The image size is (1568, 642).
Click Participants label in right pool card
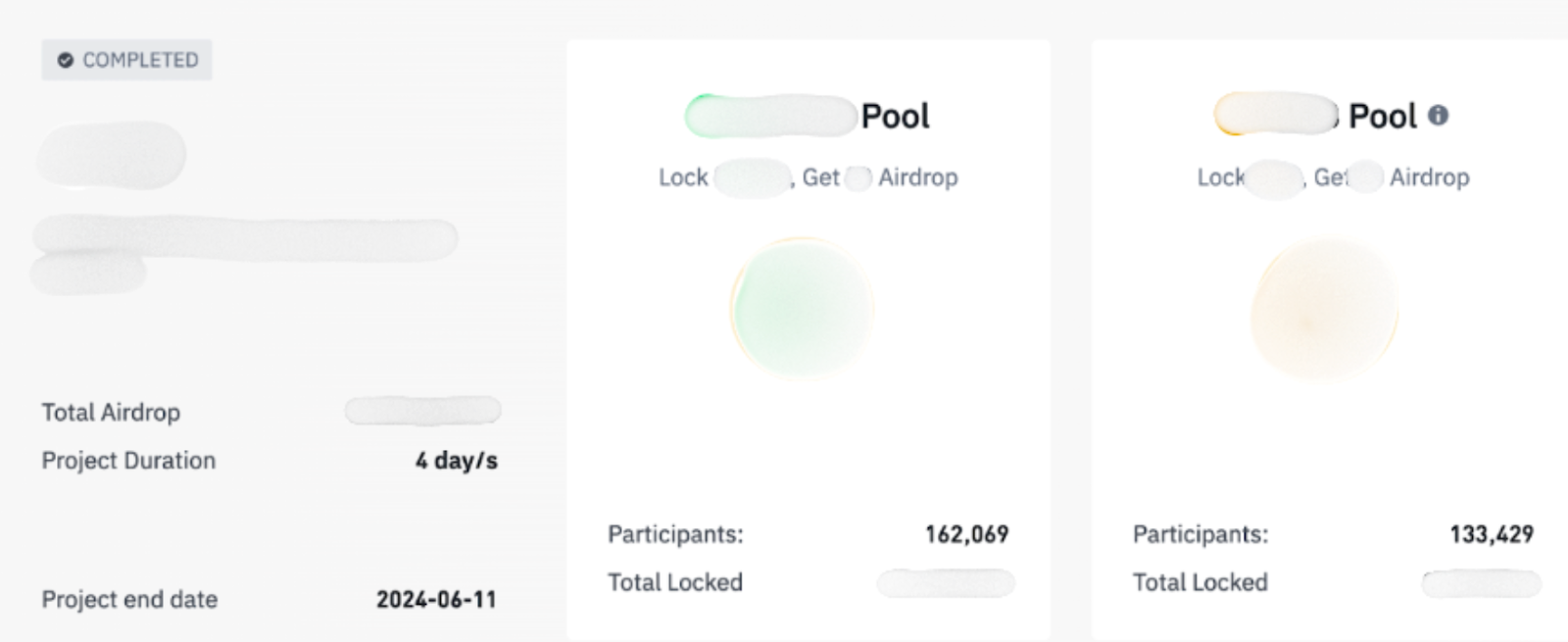pyautogui.click(x=1200, y=534)
